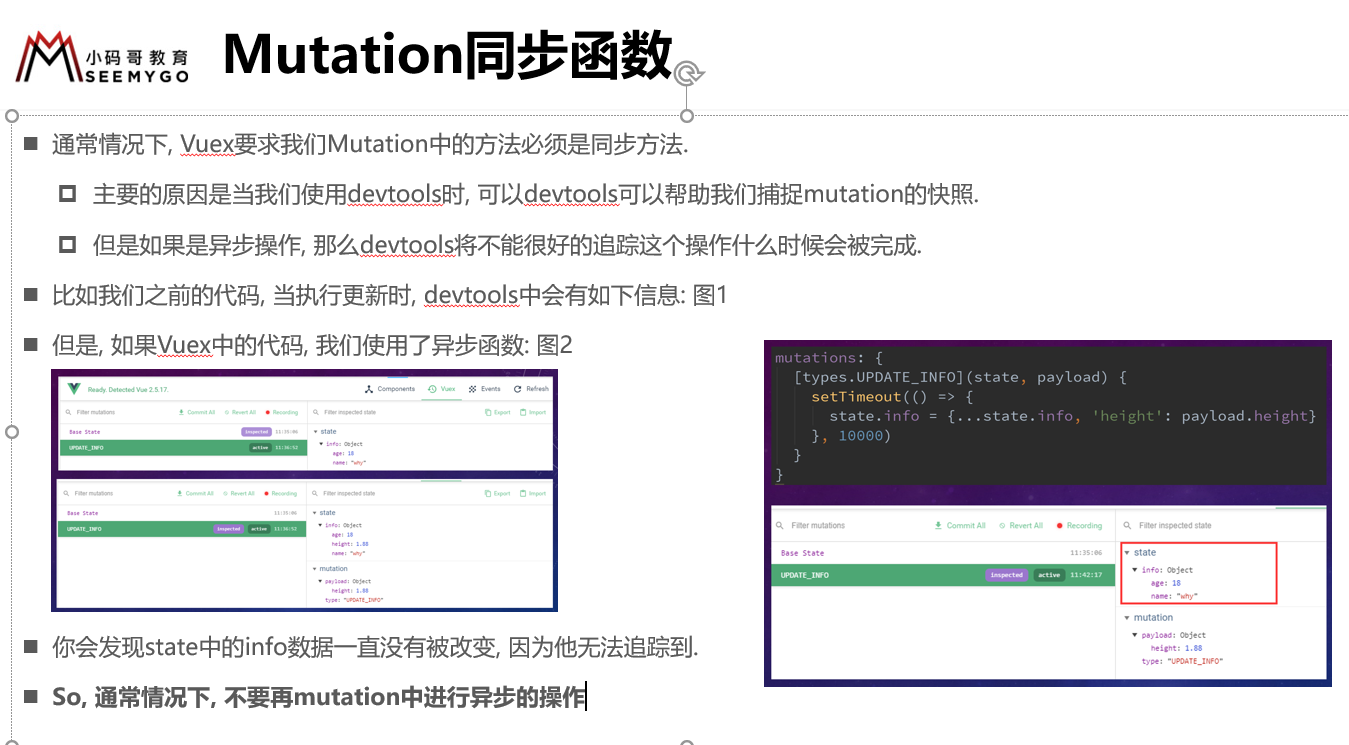Click the }, 10000) code line

(851, 436)
